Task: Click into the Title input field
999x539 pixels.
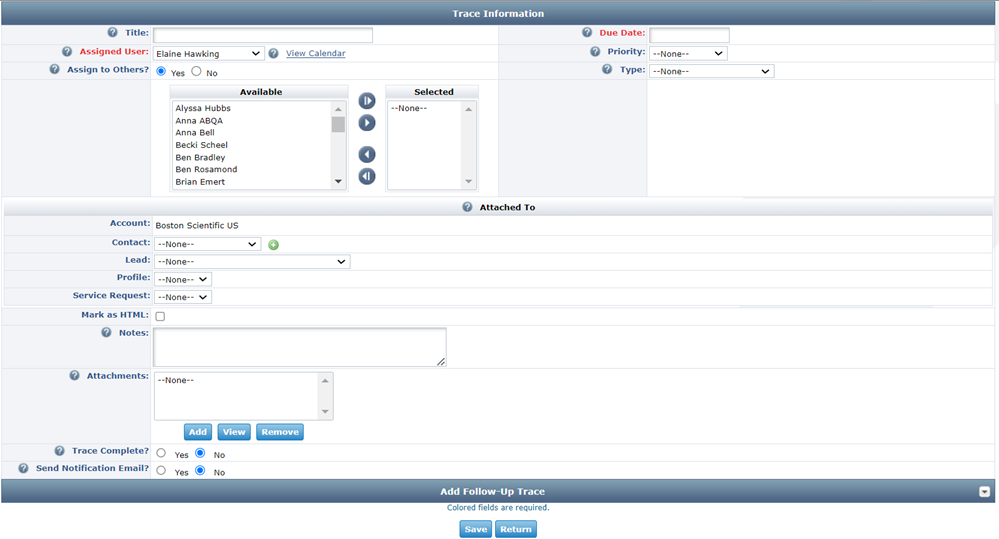Action: click(262, 35)
